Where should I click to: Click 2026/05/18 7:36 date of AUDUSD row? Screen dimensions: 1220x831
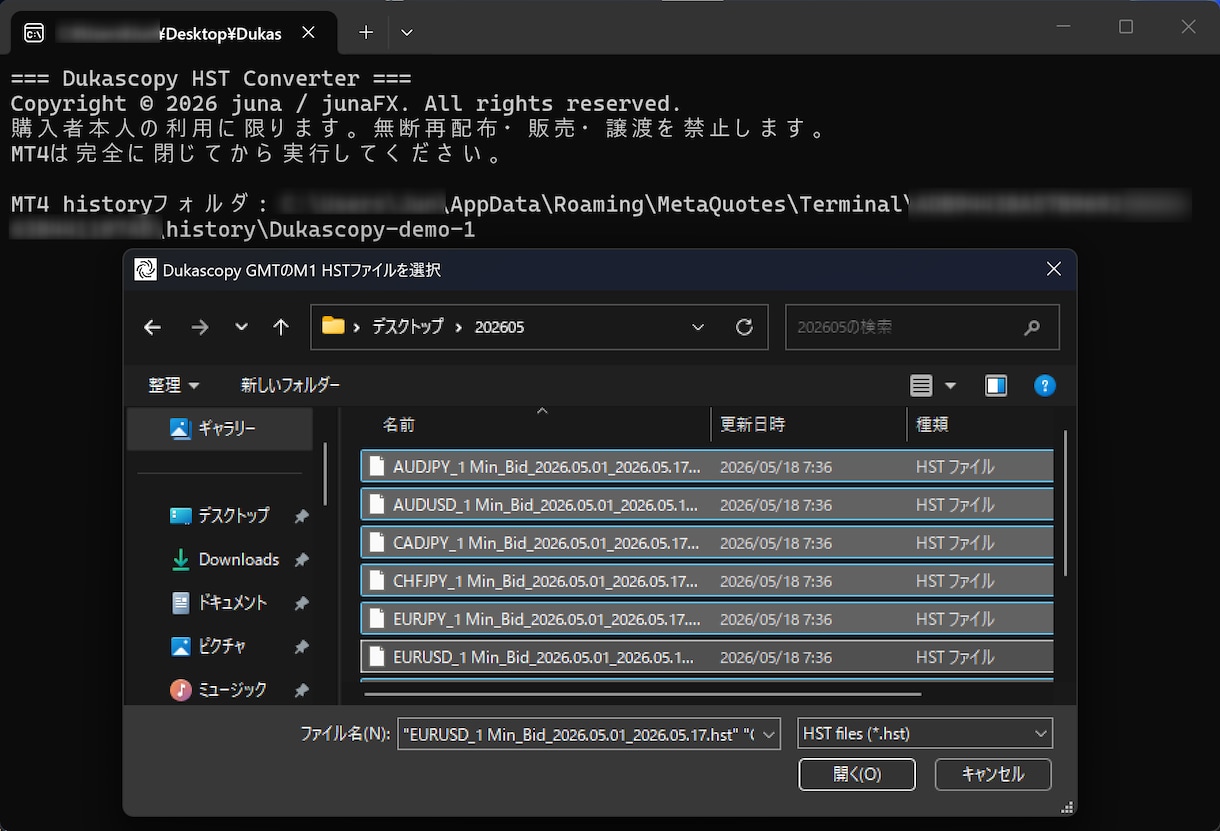(776, 505)
